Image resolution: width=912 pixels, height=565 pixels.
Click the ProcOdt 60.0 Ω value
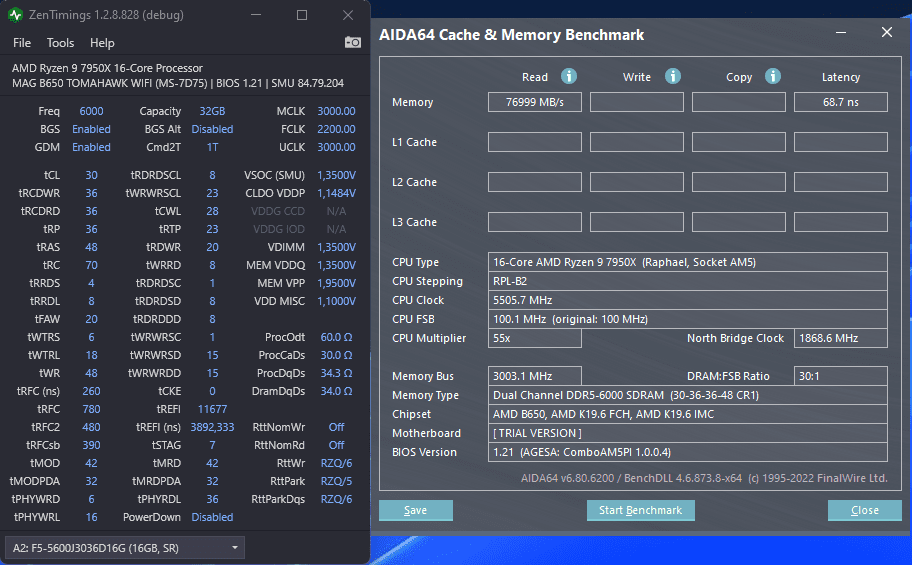click(336, 337)
